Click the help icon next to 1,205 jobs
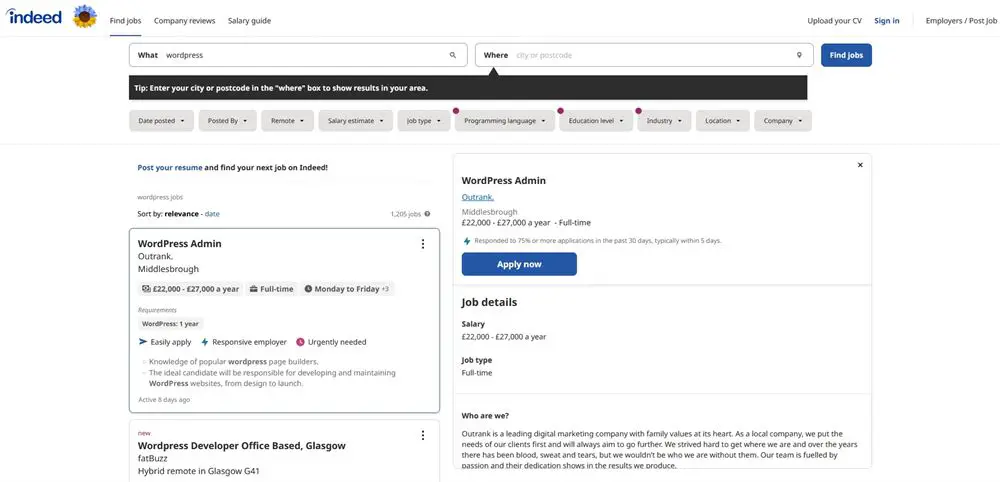The width and height of the screenshot is (1000, 482). [427, 214]
